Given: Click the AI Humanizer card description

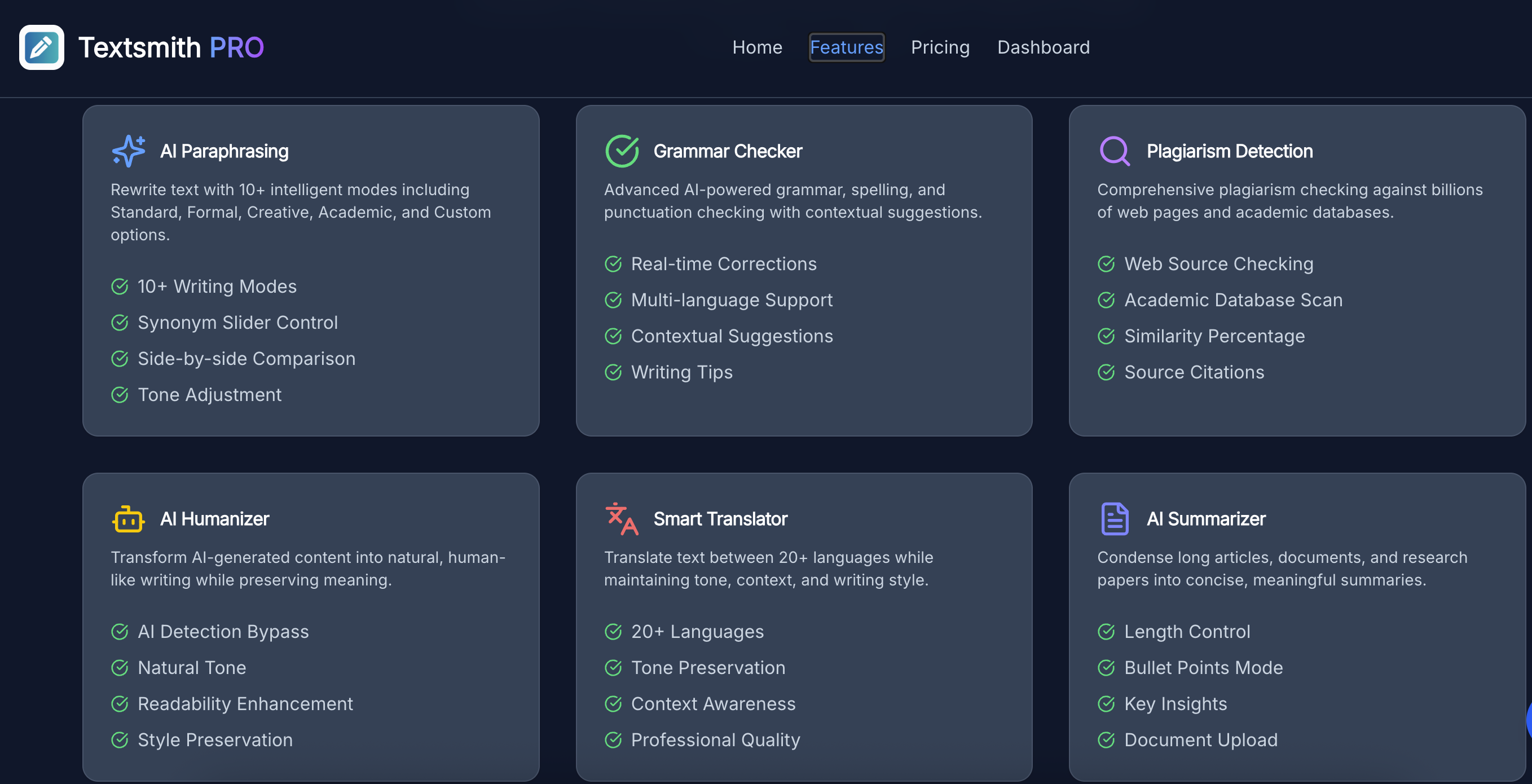Looking at the screenshot, I should point(307,569).
